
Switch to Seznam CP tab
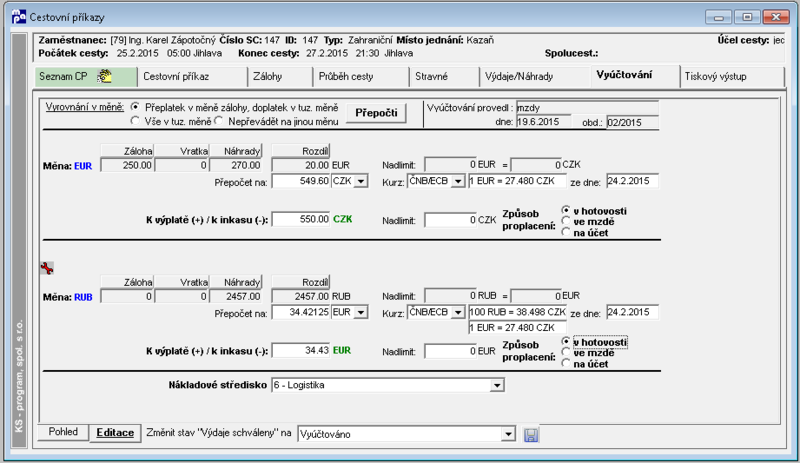(86, 77)
